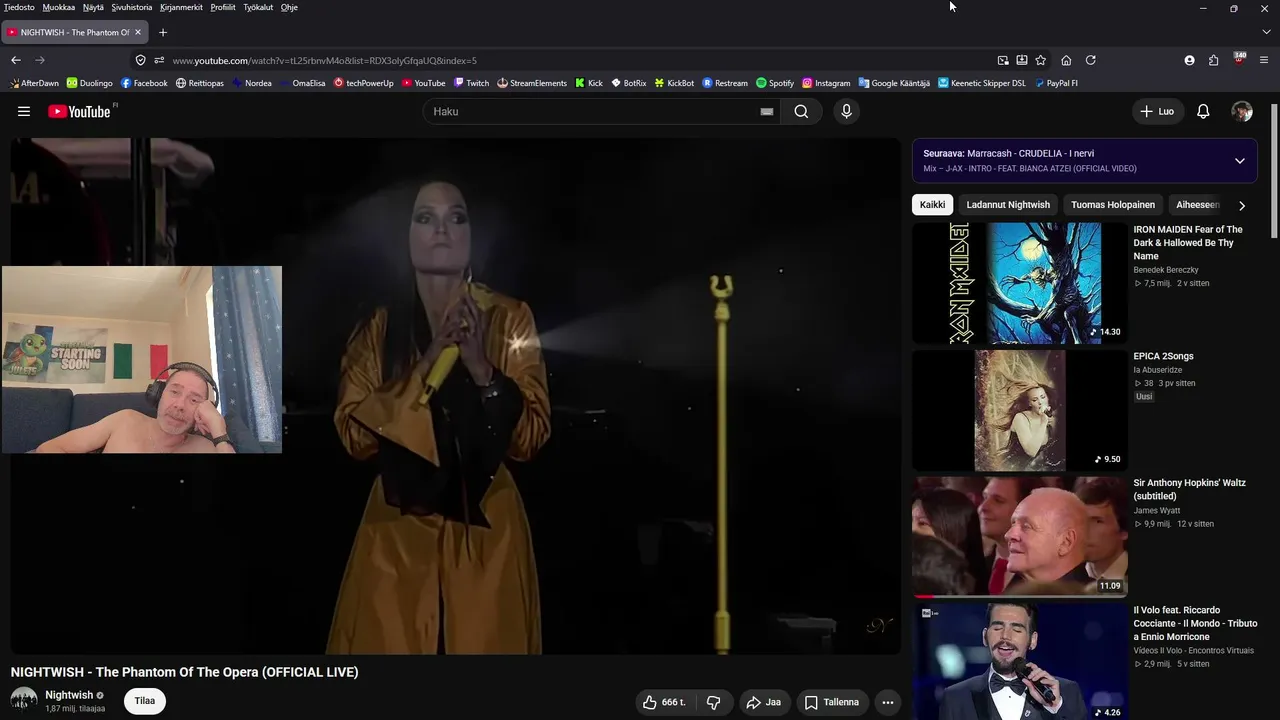The width and height of the screenshot is (1280, 720).
Task: Close the NIGHTWISH browser tab
Action: 138,32
